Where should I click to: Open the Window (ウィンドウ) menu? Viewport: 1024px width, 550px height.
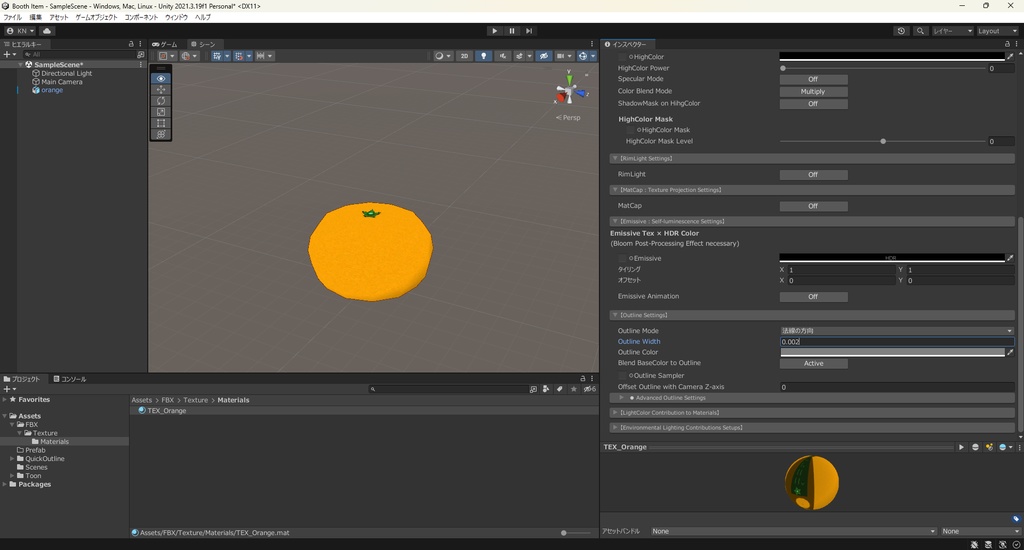pos(176,18)
